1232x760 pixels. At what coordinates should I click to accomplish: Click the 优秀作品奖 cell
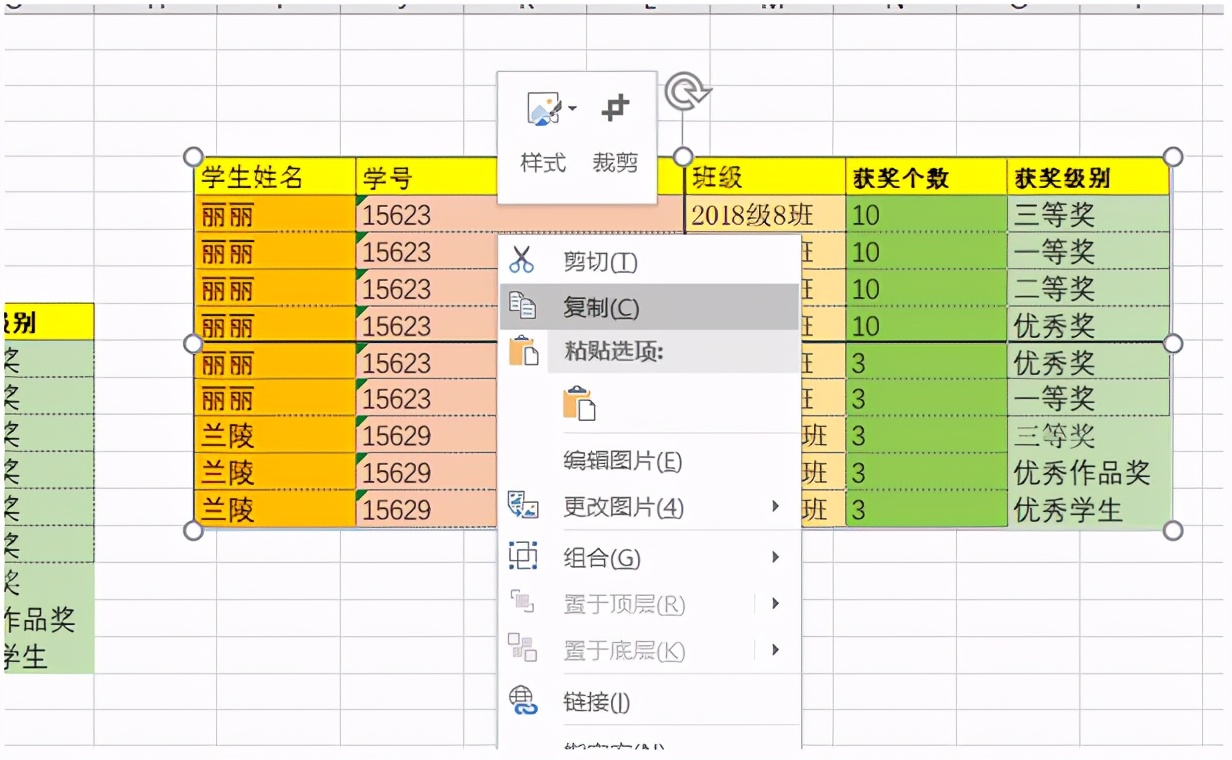pyautogui.click(x=1088, y=472)
